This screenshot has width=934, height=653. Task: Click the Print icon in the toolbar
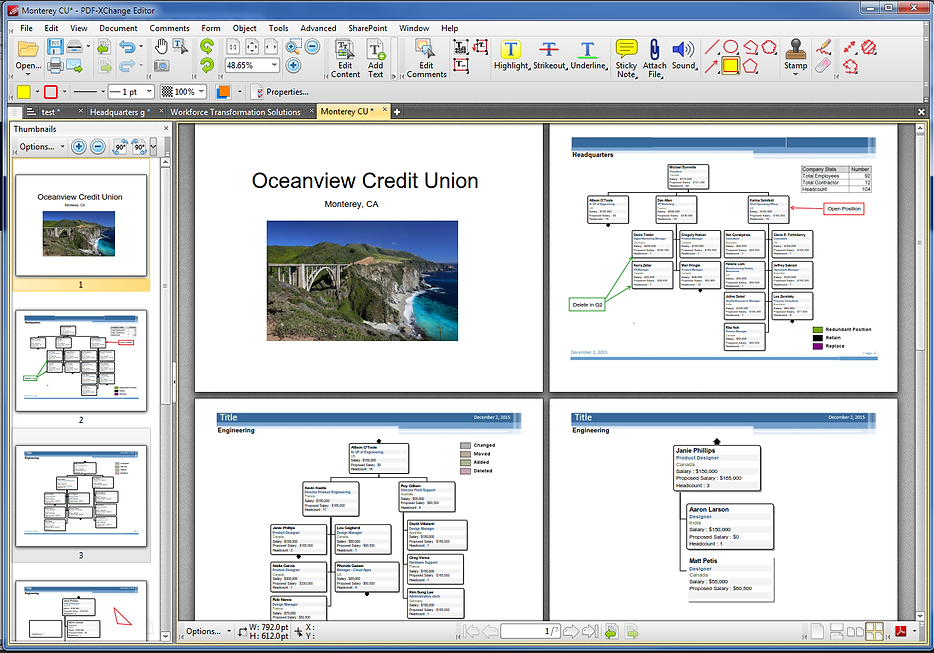pos(55,66)
